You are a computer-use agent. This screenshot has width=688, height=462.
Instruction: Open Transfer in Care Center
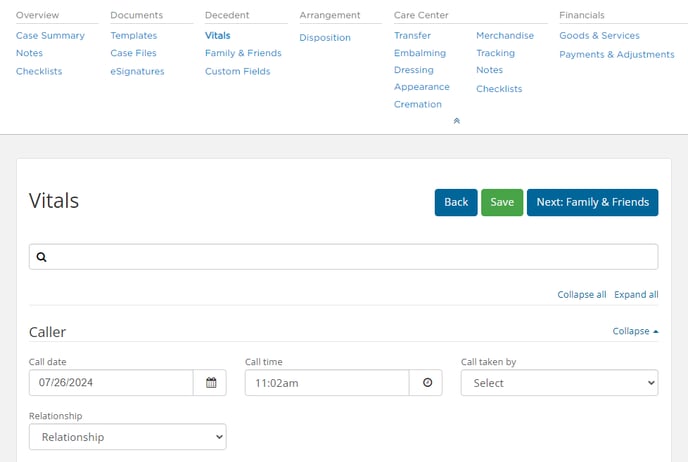[x=412, y=36]
